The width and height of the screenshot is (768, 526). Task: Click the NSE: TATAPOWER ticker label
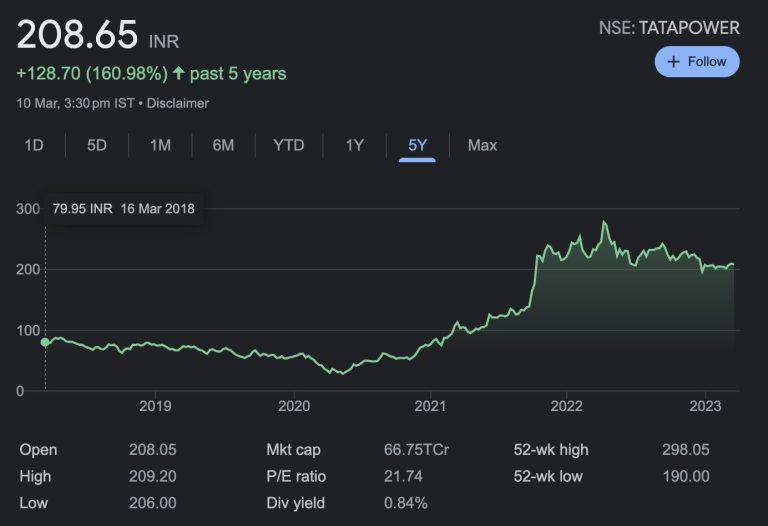coord(669,28)
